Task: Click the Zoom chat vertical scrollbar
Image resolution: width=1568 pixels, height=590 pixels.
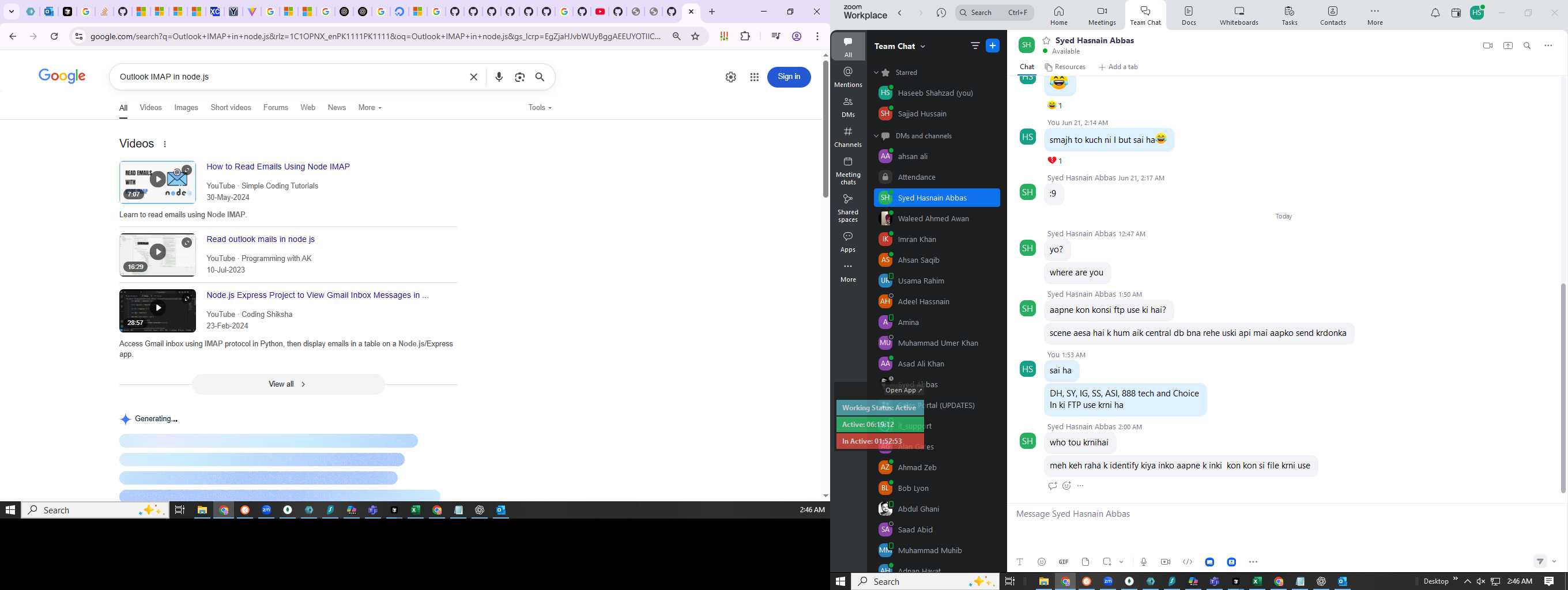Action: coord(1562,387)
